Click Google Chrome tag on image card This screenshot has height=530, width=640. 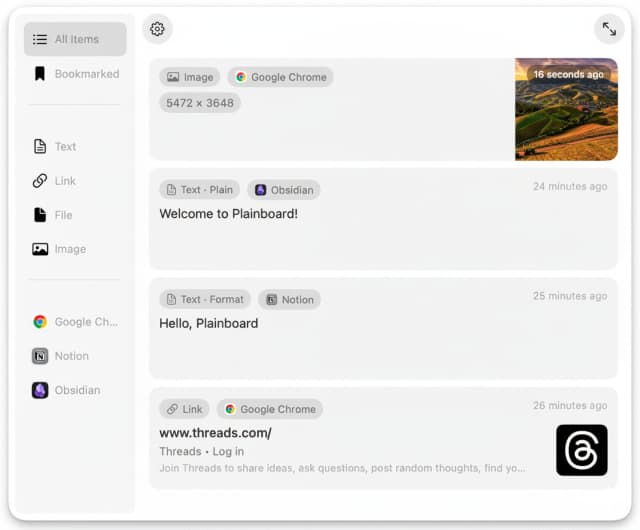coord(280,77)
